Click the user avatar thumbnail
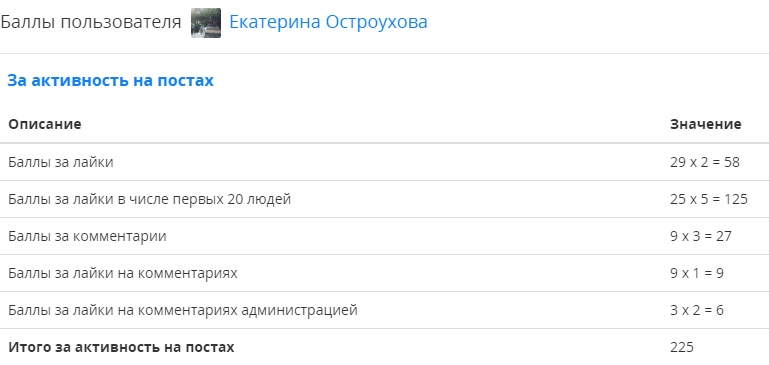The image size is (769, 365). (205, 23)
